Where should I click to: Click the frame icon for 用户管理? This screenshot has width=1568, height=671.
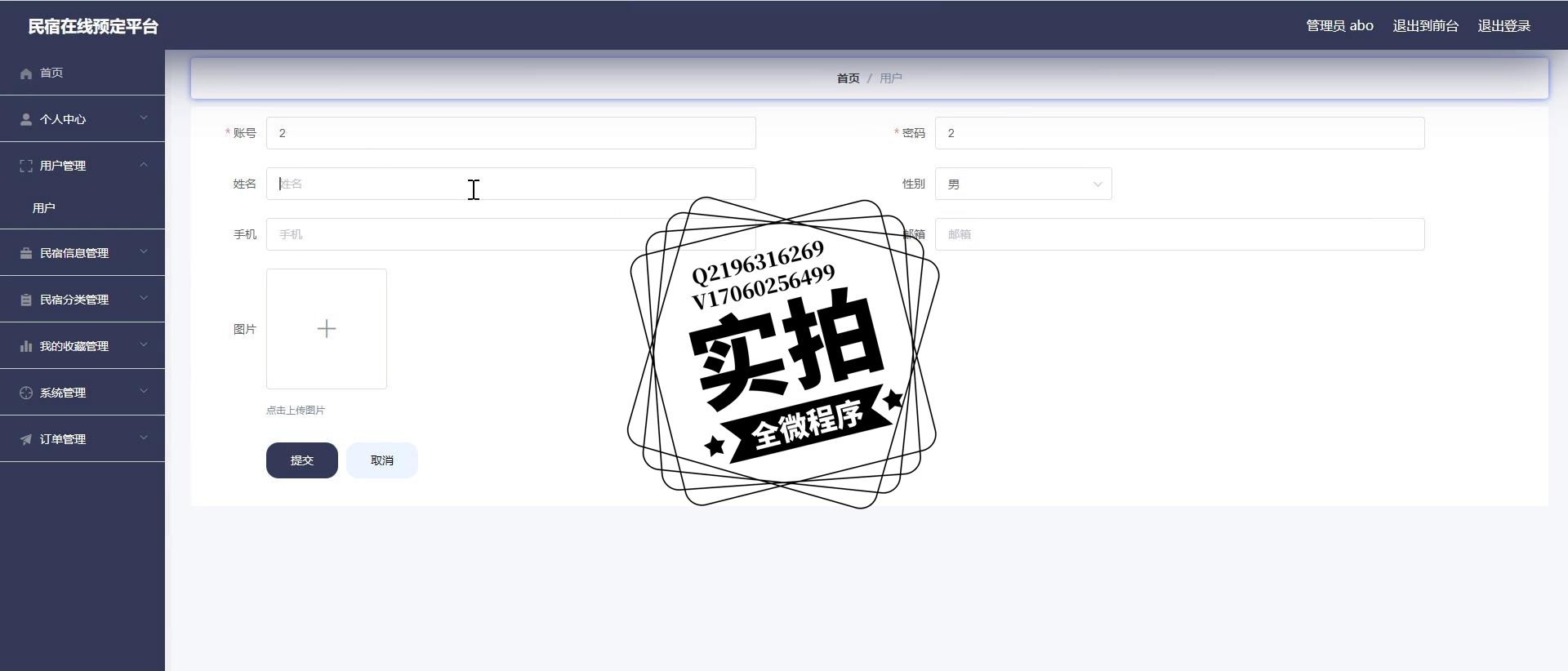[26, 166]
